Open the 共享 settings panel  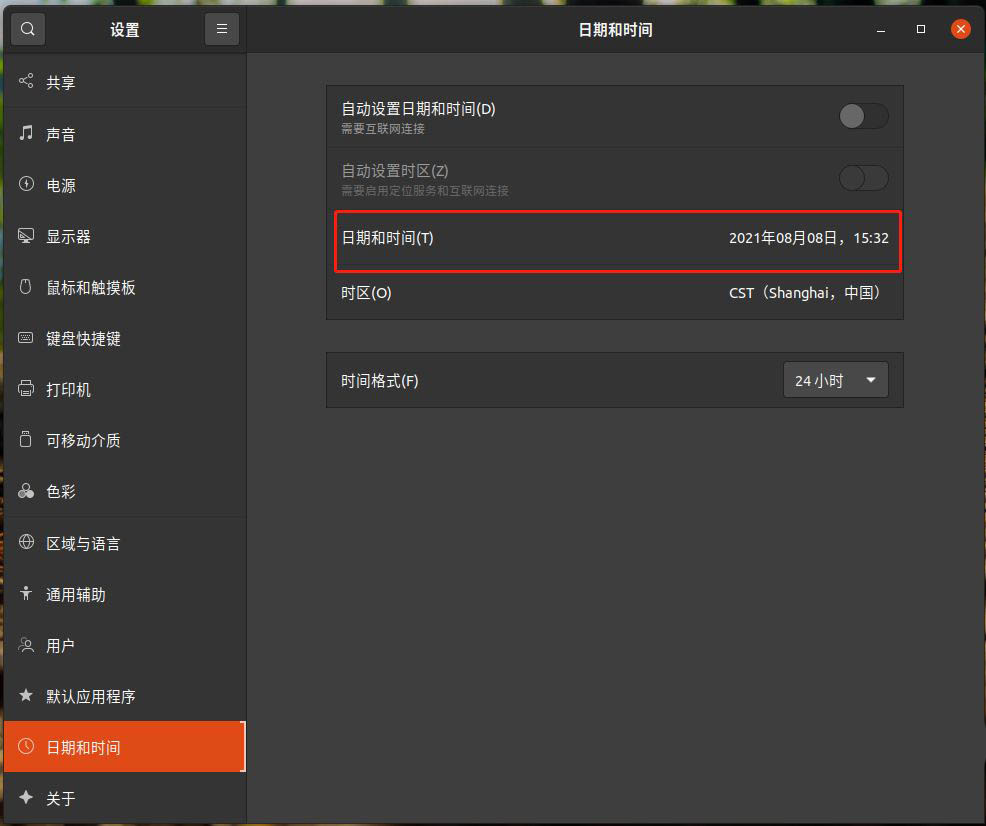pyautogui.click(x=125, y=82)
